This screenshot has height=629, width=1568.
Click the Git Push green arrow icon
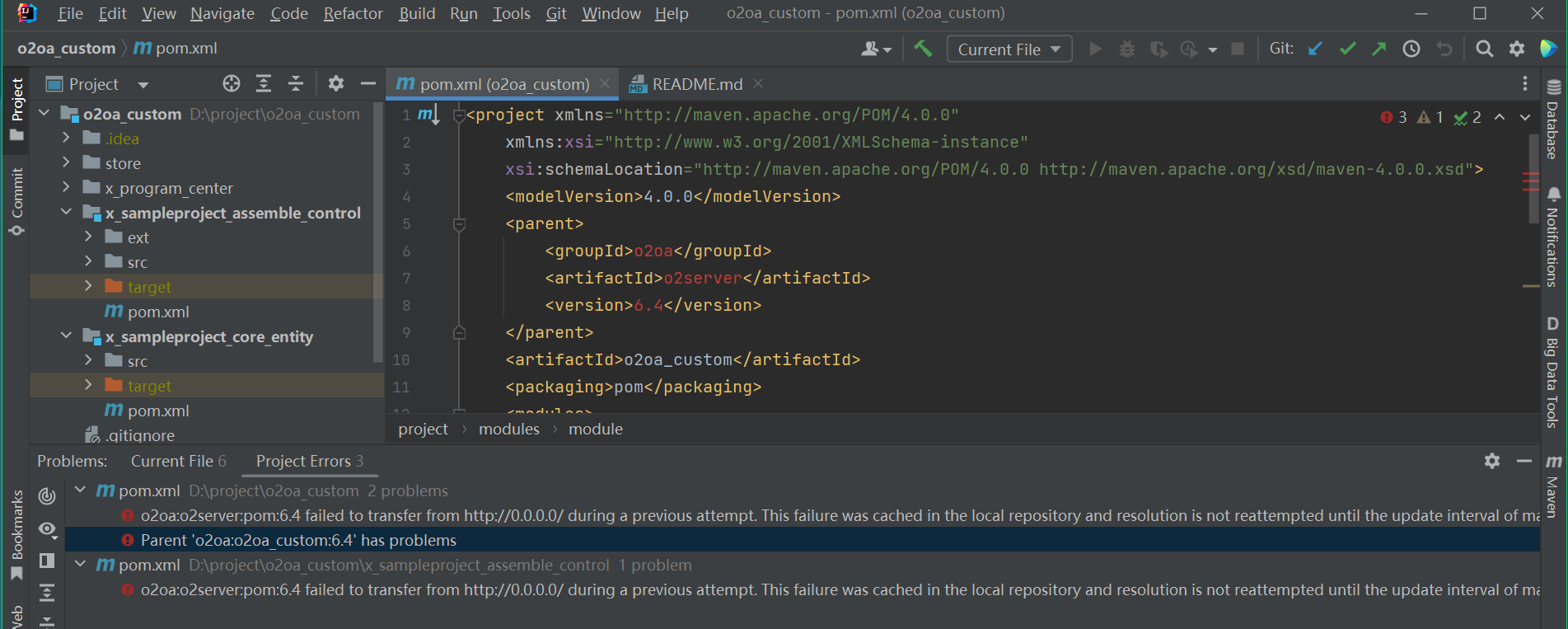1379,49
